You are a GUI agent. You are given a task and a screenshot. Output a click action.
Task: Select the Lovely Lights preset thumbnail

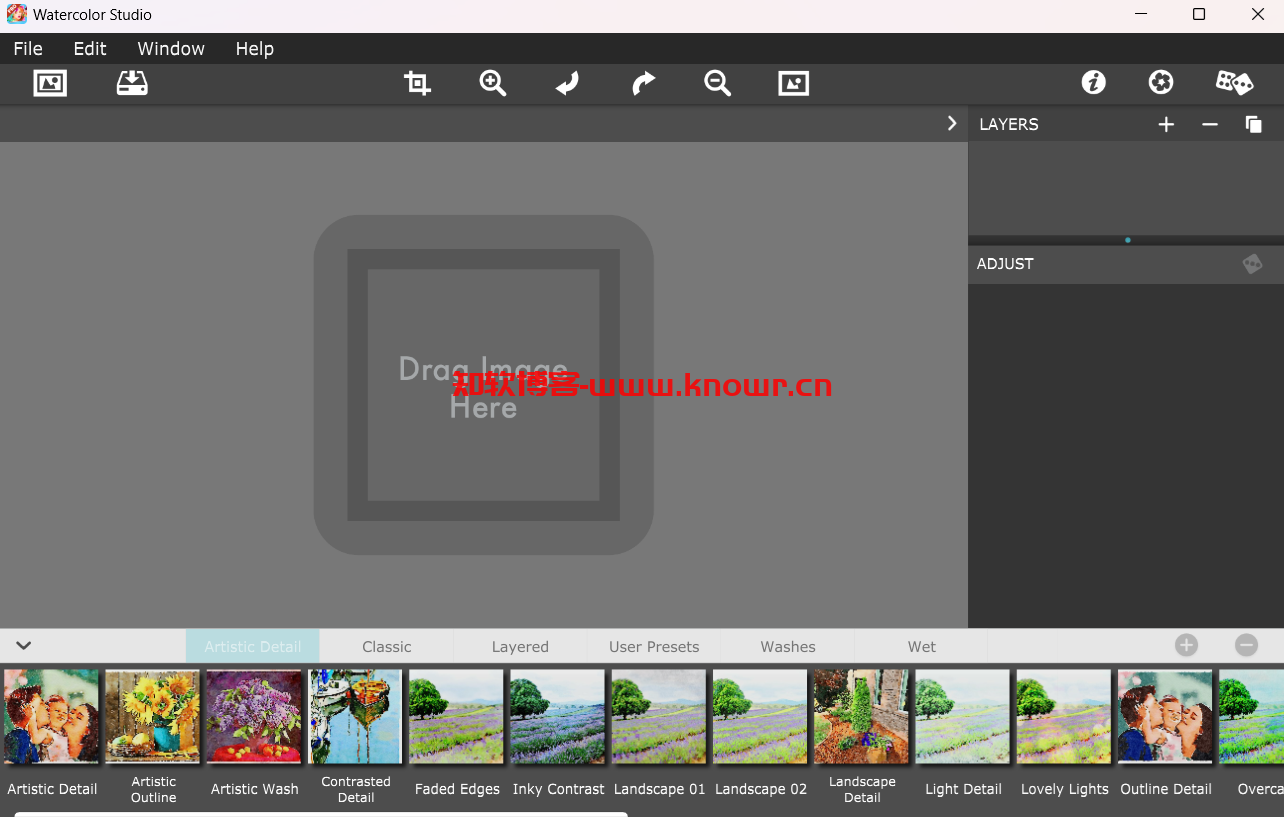pos(1064,717)
